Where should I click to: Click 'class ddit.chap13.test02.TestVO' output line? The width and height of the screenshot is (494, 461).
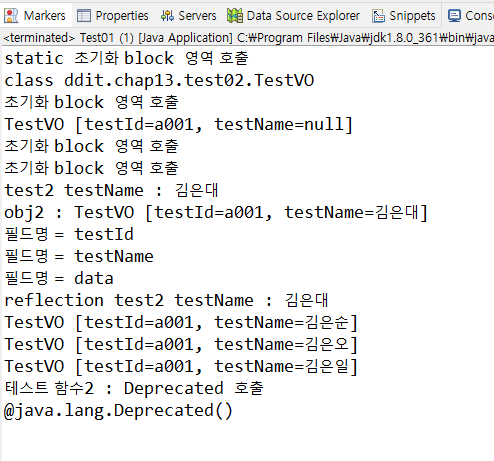[x=159, y=80]
